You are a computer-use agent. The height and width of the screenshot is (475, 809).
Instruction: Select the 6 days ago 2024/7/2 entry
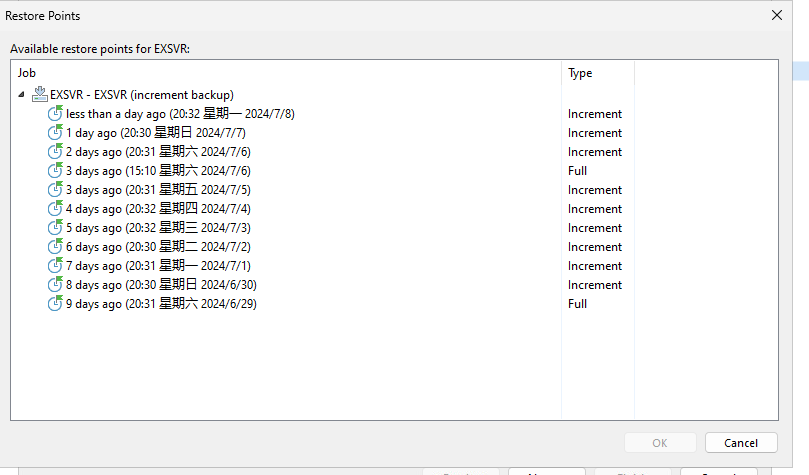pyautogui.click(x=158, y=247)
